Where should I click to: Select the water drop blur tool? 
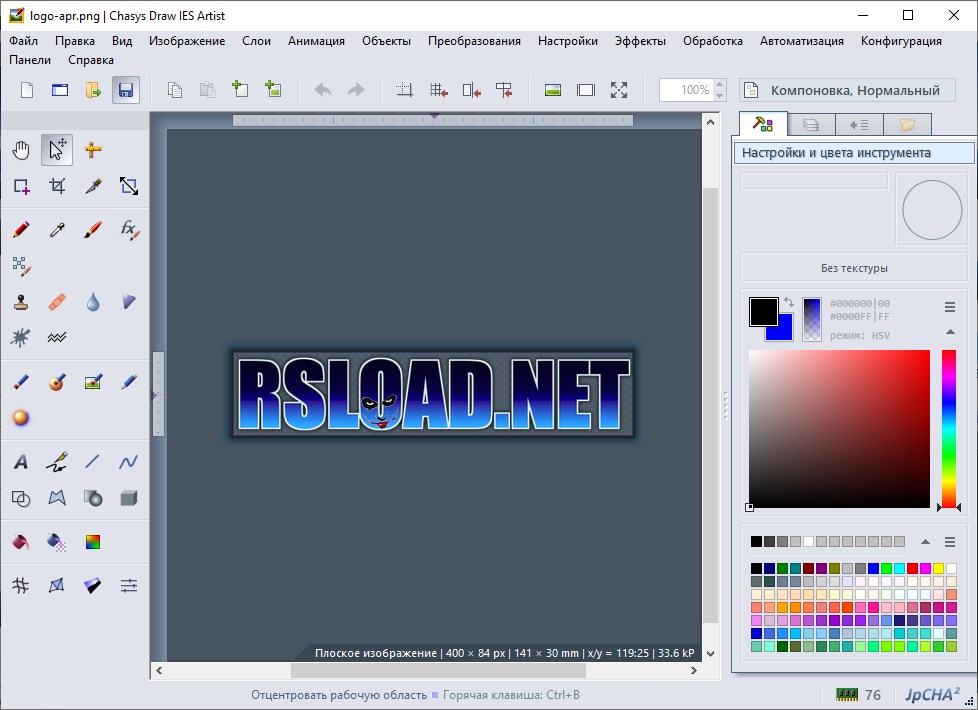click(93, 303)
